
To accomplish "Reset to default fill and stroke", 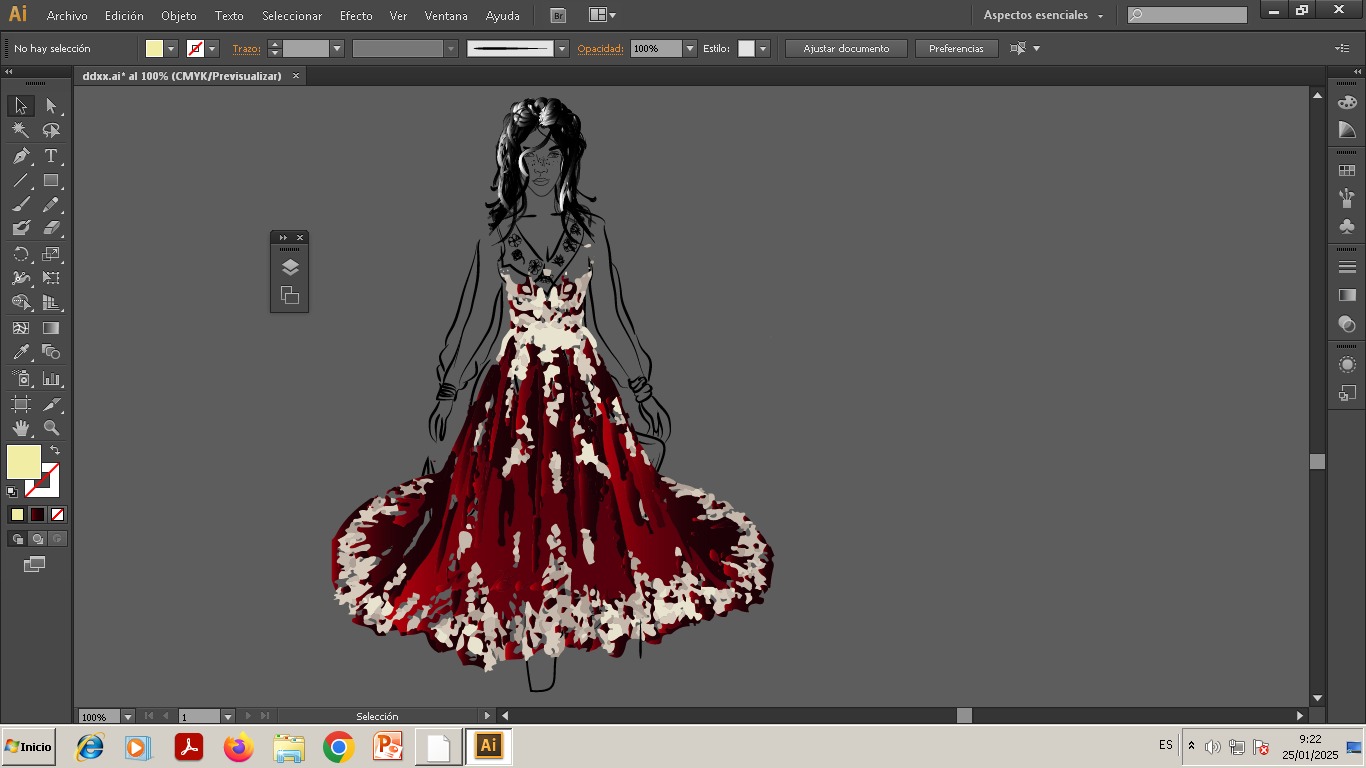I will 12,492.
